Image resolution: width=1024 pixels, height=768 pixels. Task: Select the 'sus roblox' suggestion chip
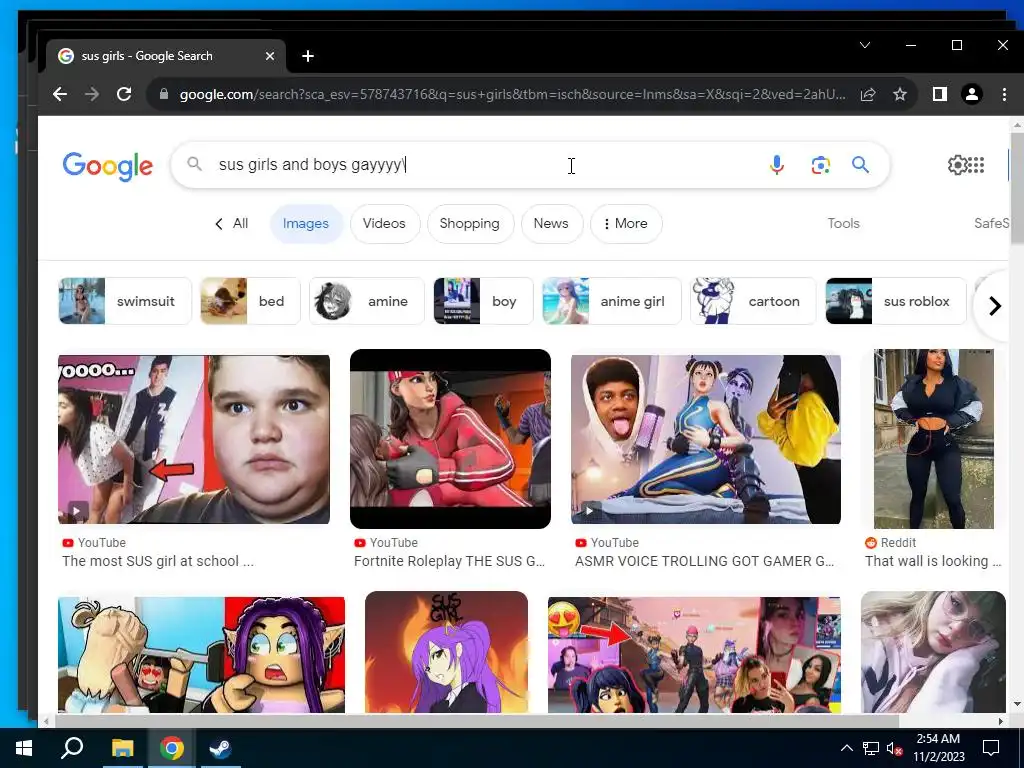(896, 301)
